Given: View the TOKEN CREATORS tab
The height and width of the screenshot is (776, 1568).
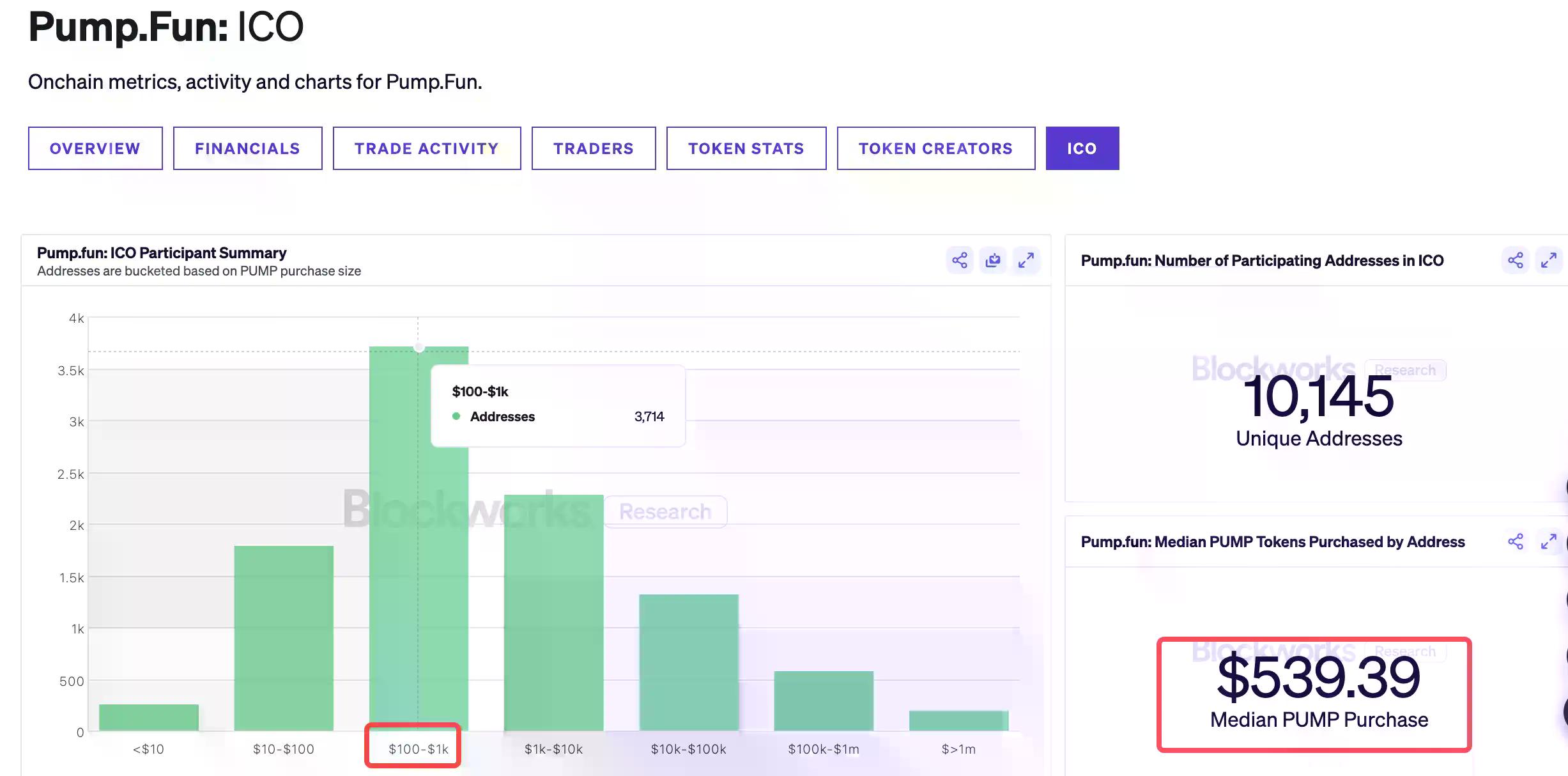Looking at the screenshot, I should [936, 148].
